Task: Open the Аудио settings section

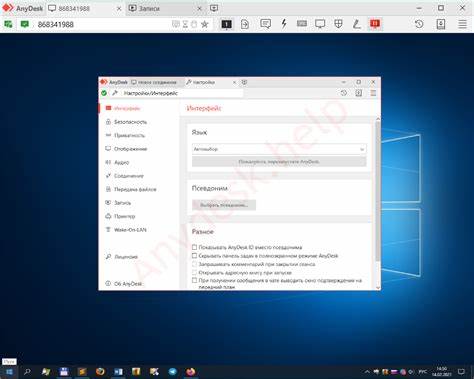Action: (x=139, y=162)
